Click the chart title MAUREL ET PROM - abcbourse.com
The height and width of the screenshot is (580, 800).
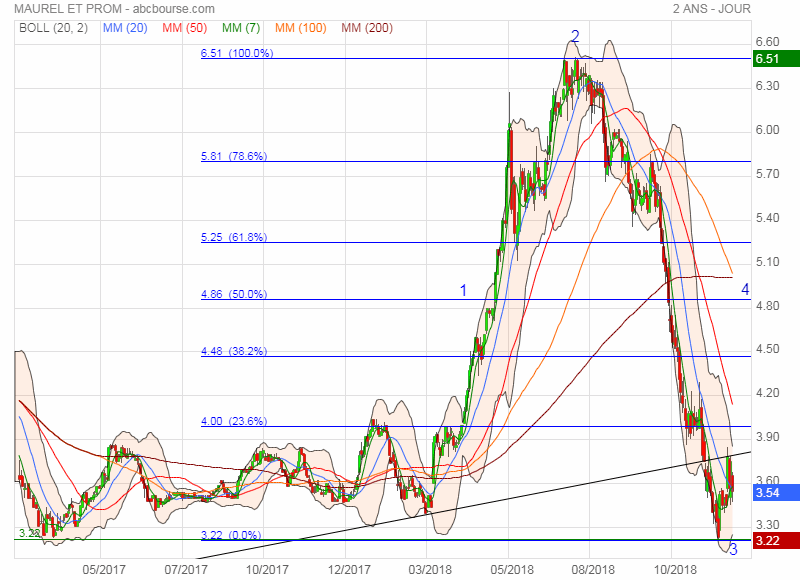pos(115,9)
